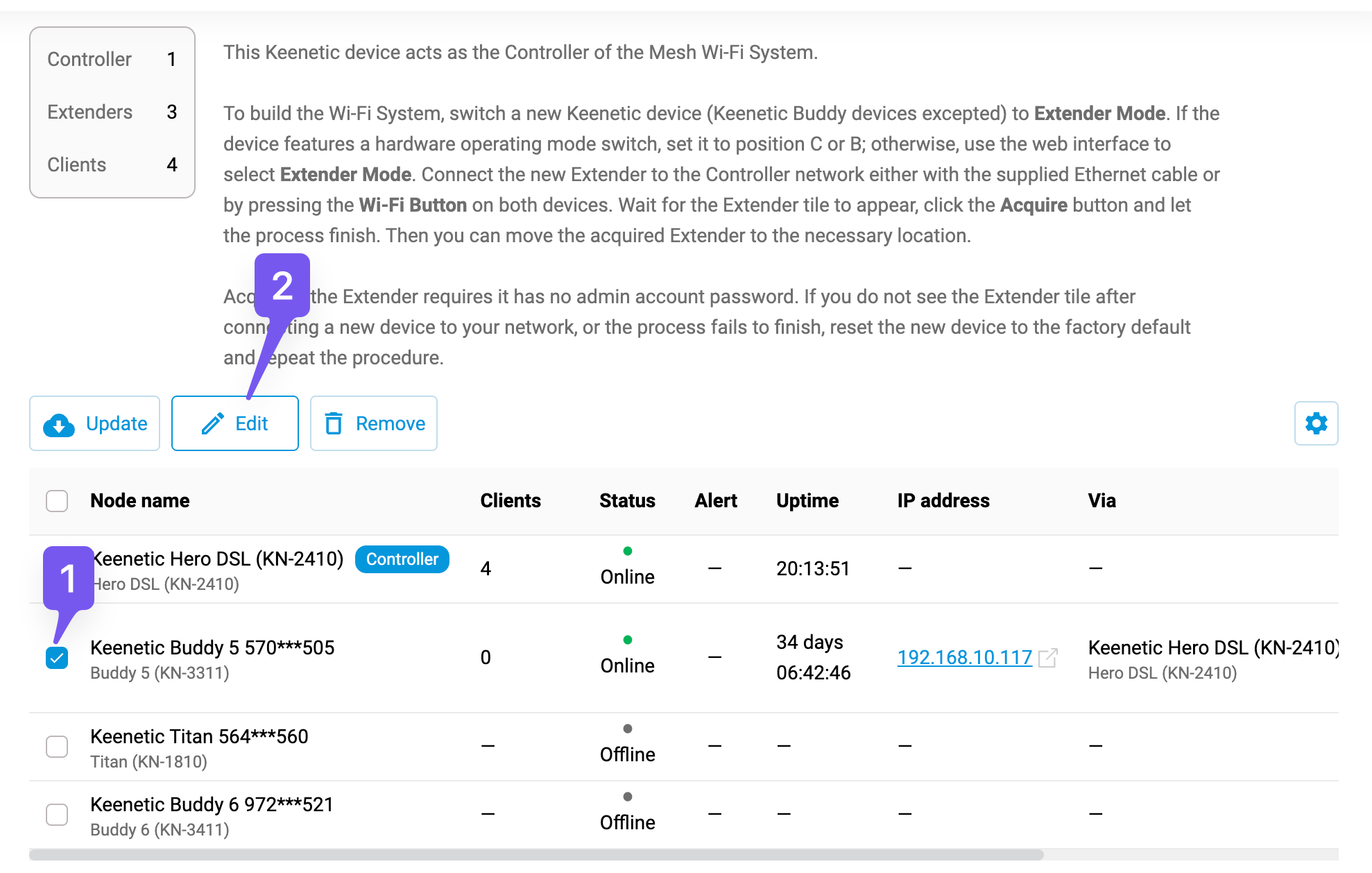The width and height of the screenshot is (1372, 873).
Task: Open table settings with gear icon
Action: (x=1316, y=423)
